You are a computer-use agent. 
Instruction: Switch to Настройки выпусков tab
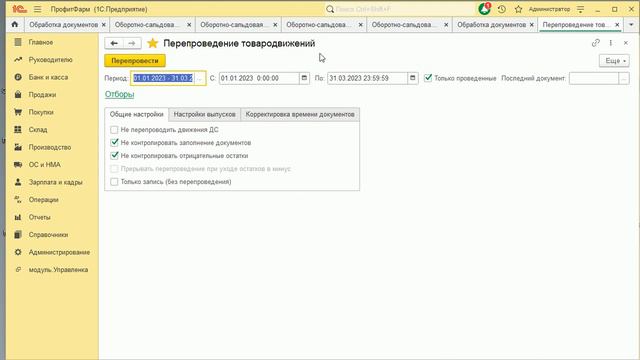(x=204, y=114)
